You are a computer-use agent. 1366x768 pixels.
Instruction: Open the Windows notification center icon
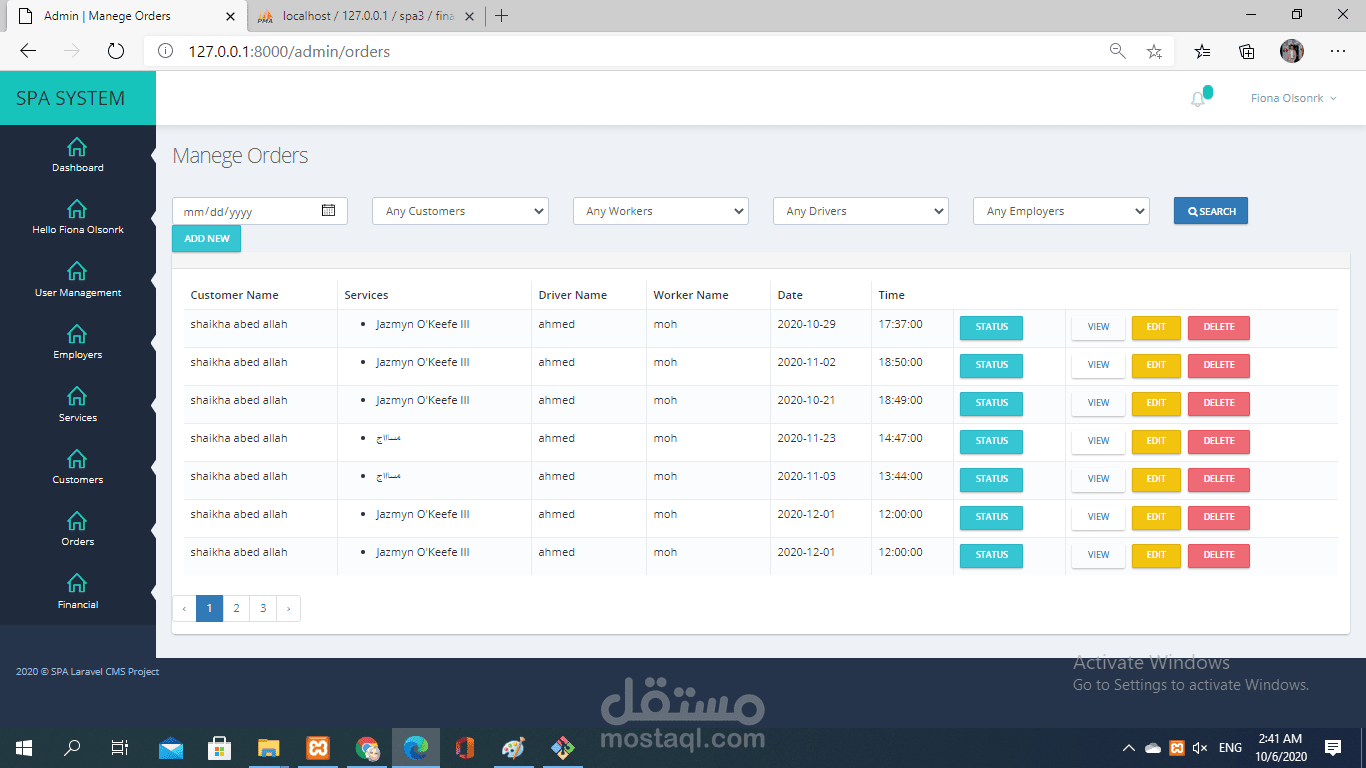pyautogui.click(x=1333, y=747)
